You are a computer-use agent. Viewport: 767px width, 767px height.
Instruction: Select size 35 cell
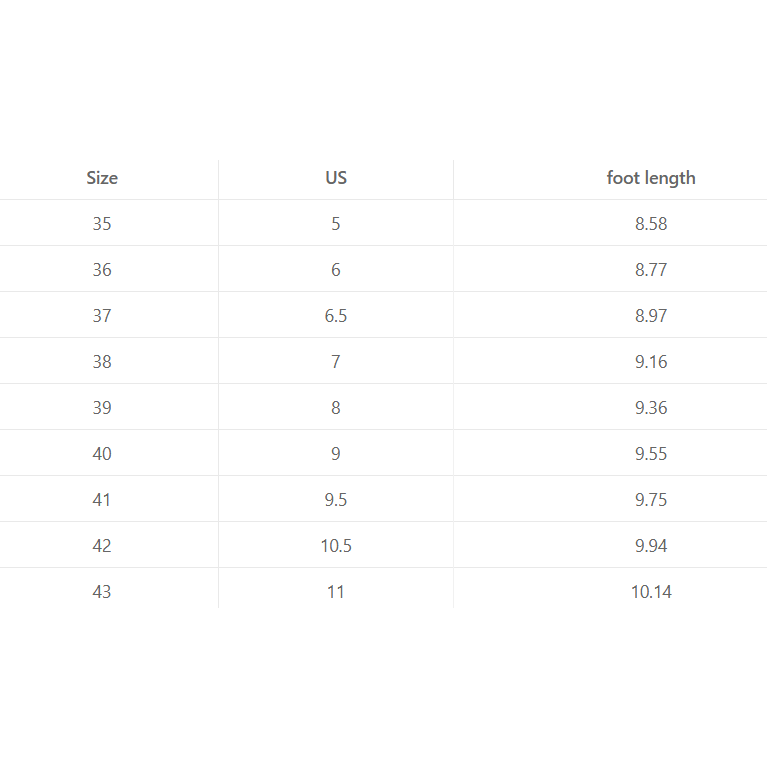(102, 224)
